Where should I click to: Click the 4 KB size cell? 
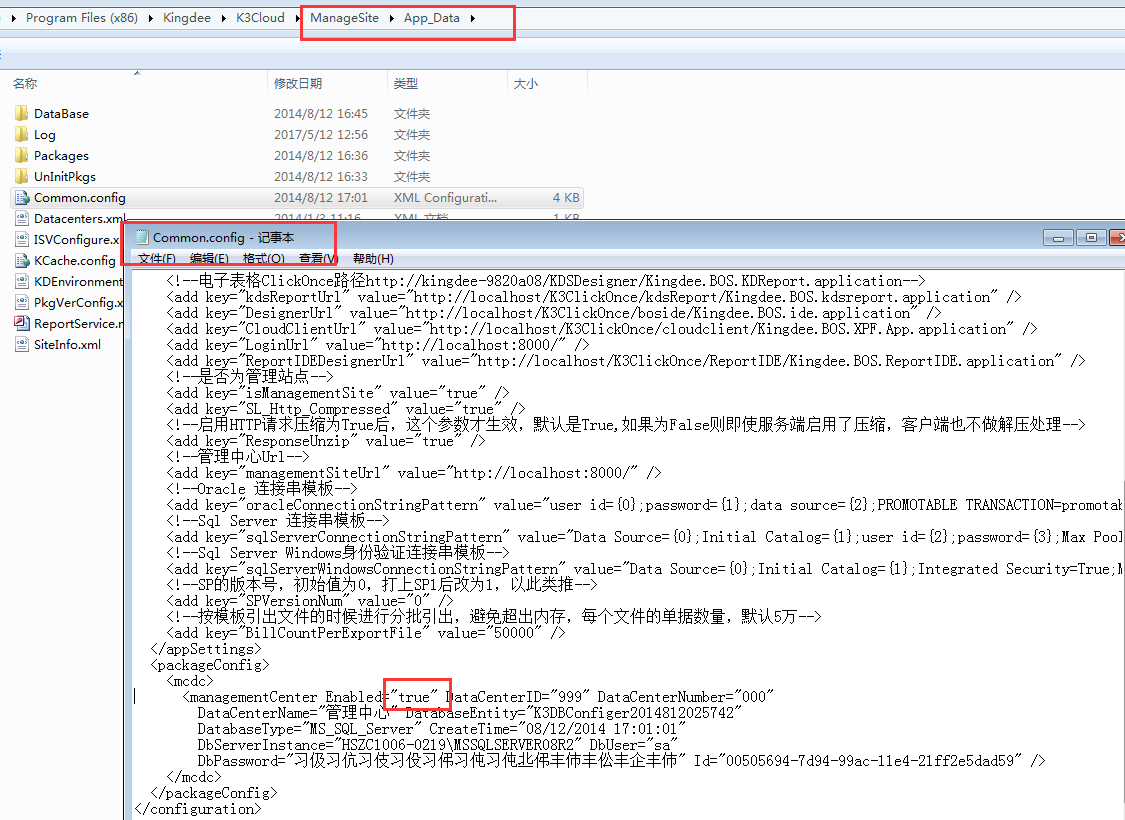pyautogui.click(x=566, y=197)
